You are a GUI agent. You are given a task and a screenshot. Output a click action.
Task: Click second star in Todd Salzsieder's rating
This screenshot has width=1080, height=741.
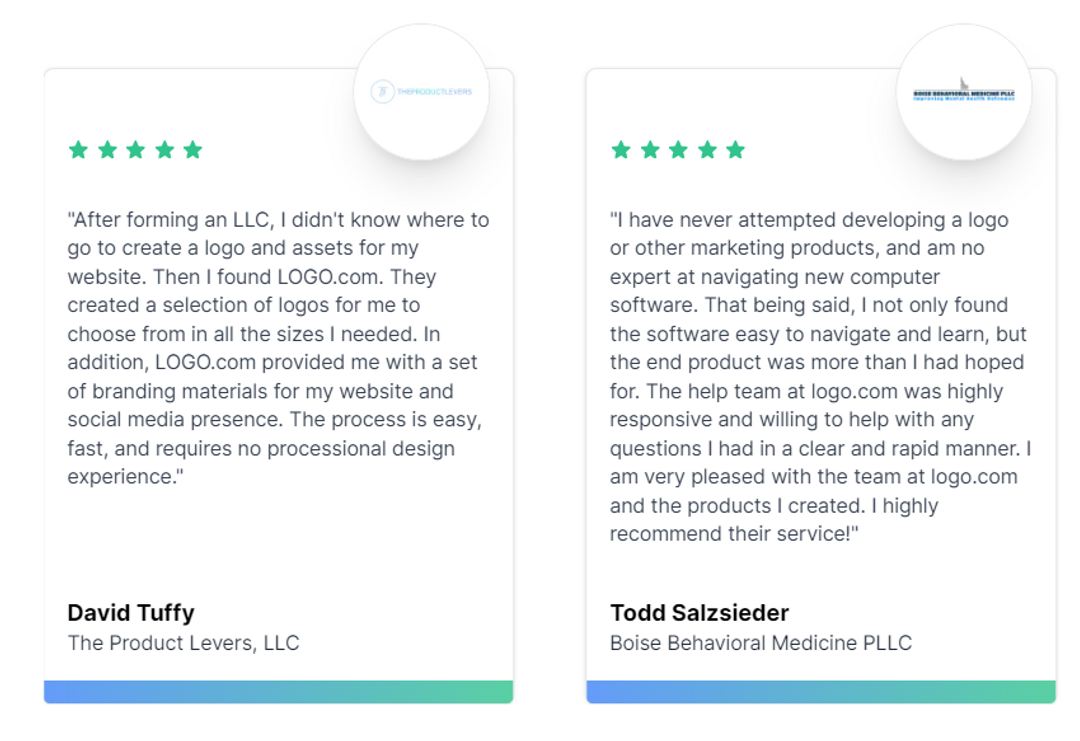pyautogui.click(x=650, y=149)
